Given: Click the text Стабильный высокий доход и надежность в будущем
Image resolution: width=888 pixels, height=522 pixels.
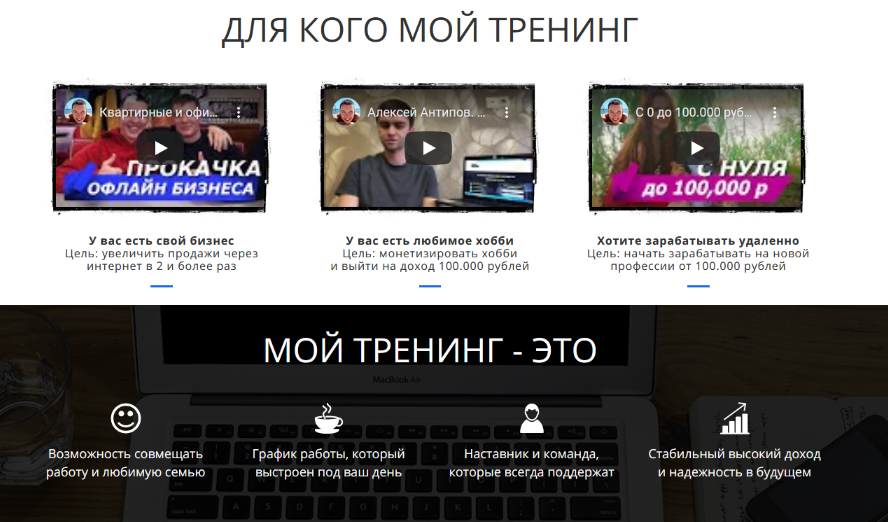Looking at the screenshot, I should pyautogui.click(x=734, y=463).
